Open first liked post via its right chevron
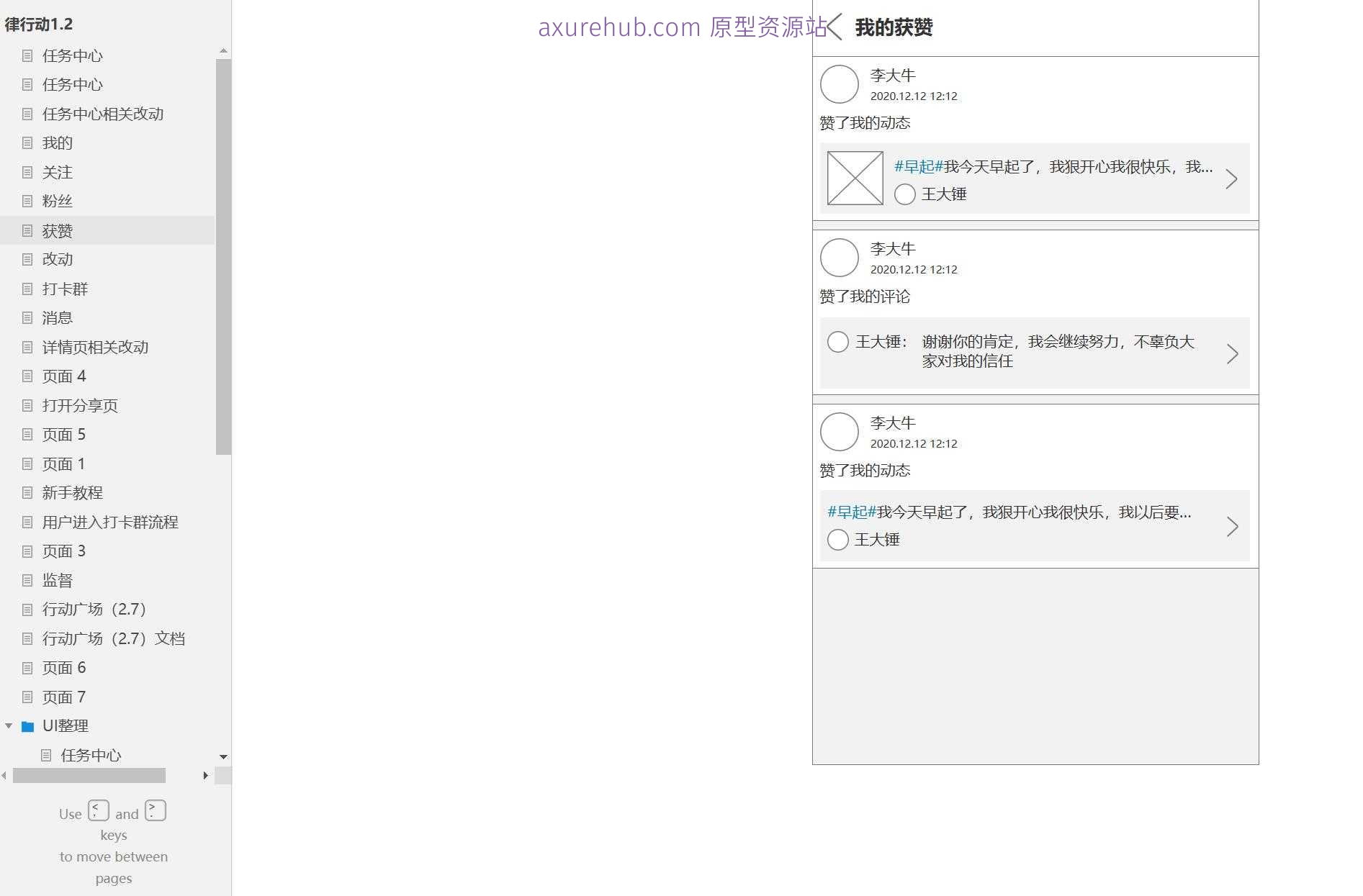Viewport: 1363px width, 896px height. point(1232,178)
